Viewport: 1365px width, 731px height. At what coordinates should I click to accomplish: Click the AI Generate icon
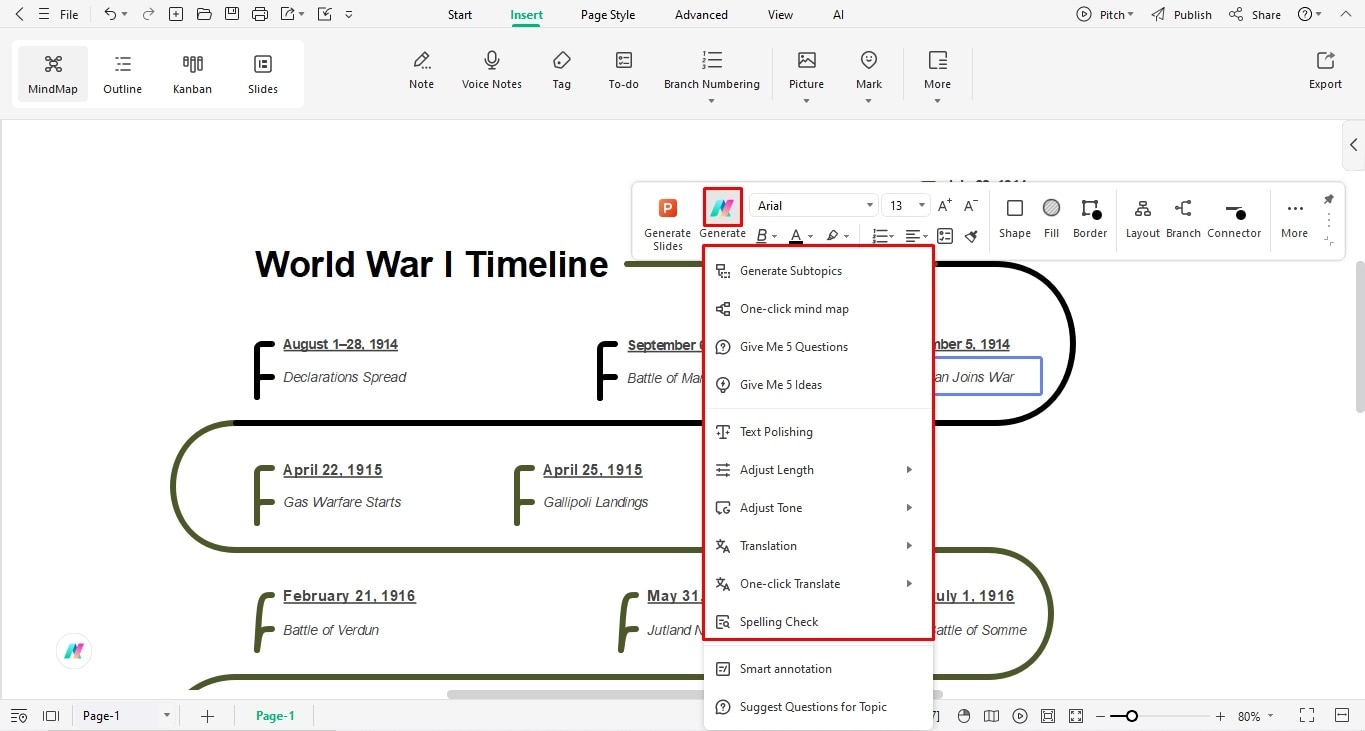coord(722,208)
